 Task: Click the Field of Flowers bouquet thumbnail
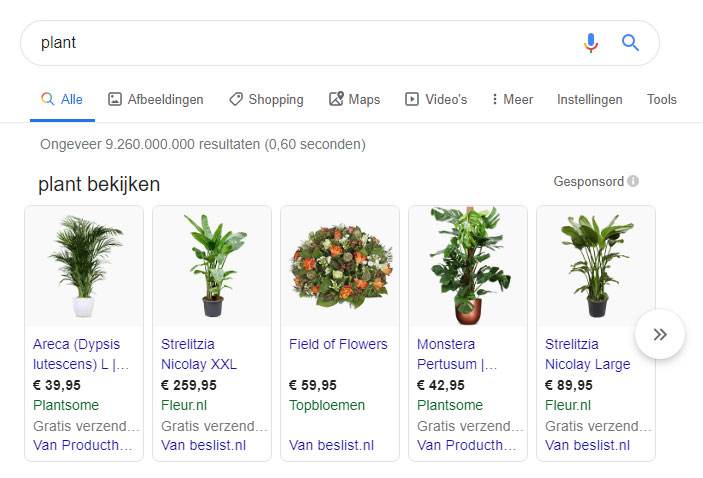[340, 266]
